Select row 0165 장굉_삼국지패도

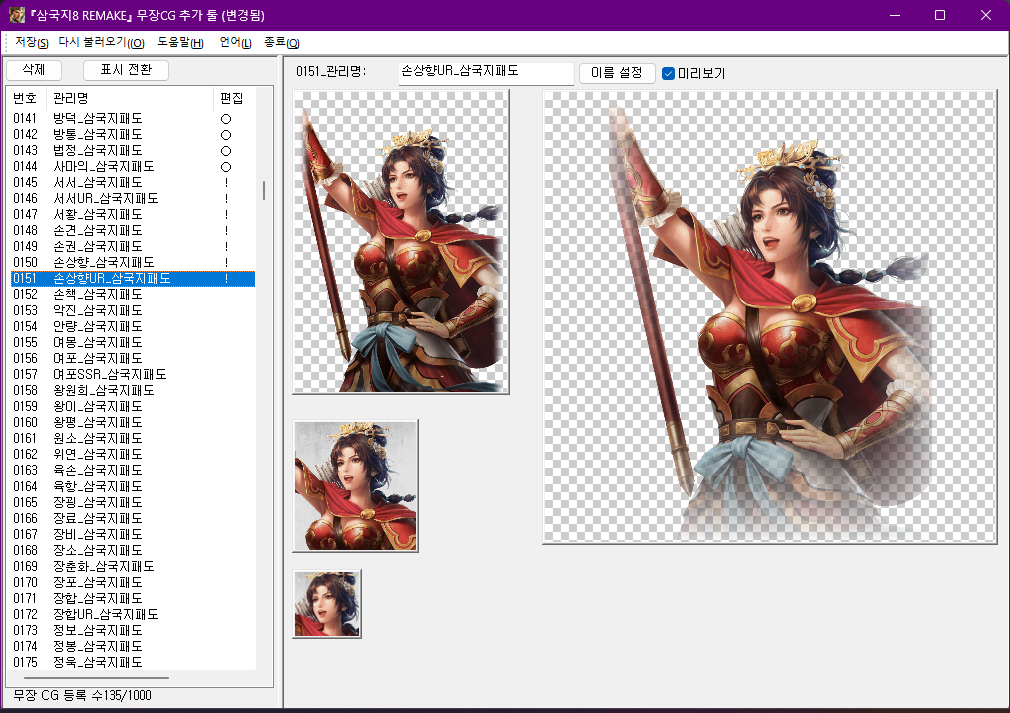tap(133, 502)
